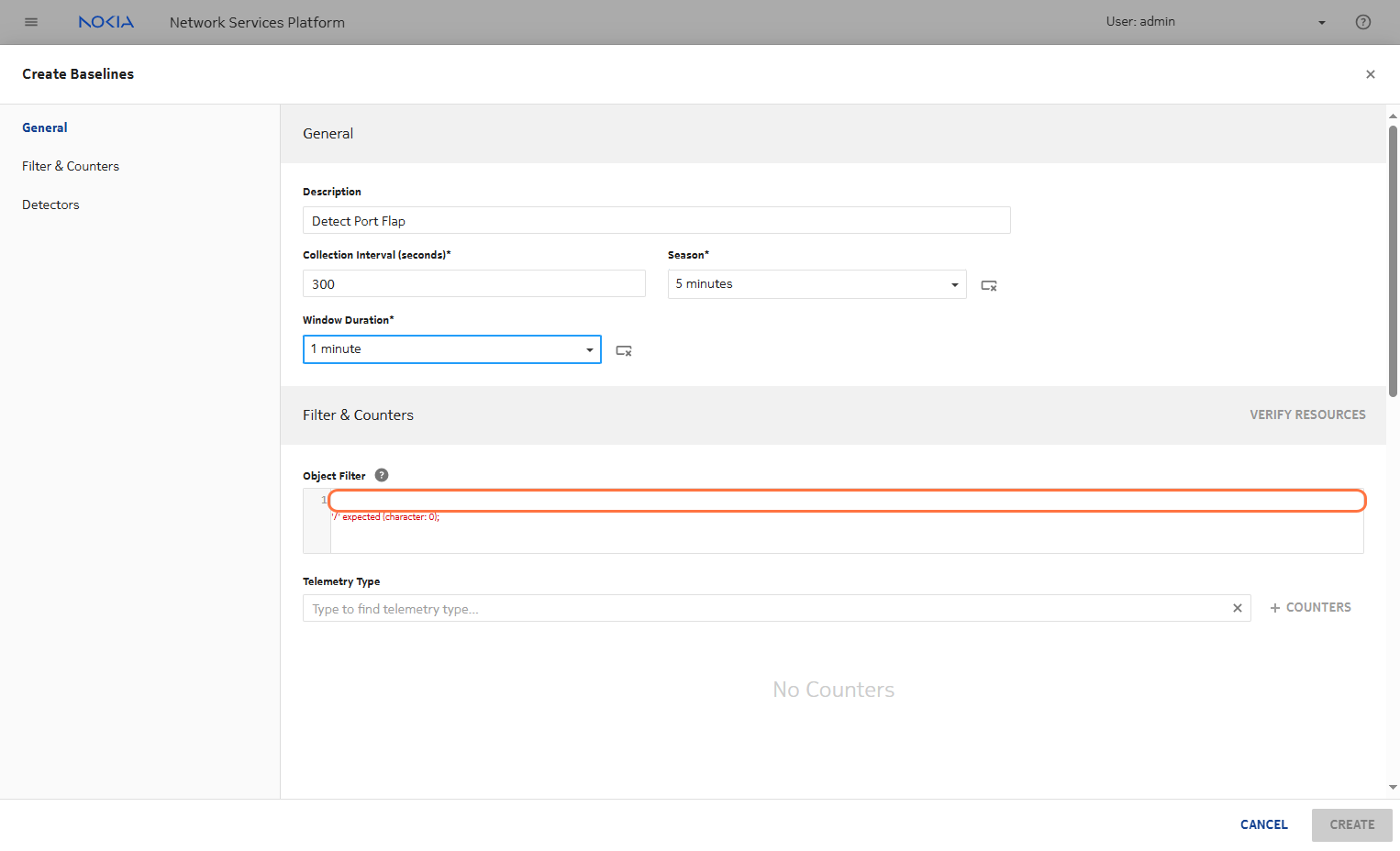
Task: Show Object Filter help tooltip
Action: pos(382,475)
